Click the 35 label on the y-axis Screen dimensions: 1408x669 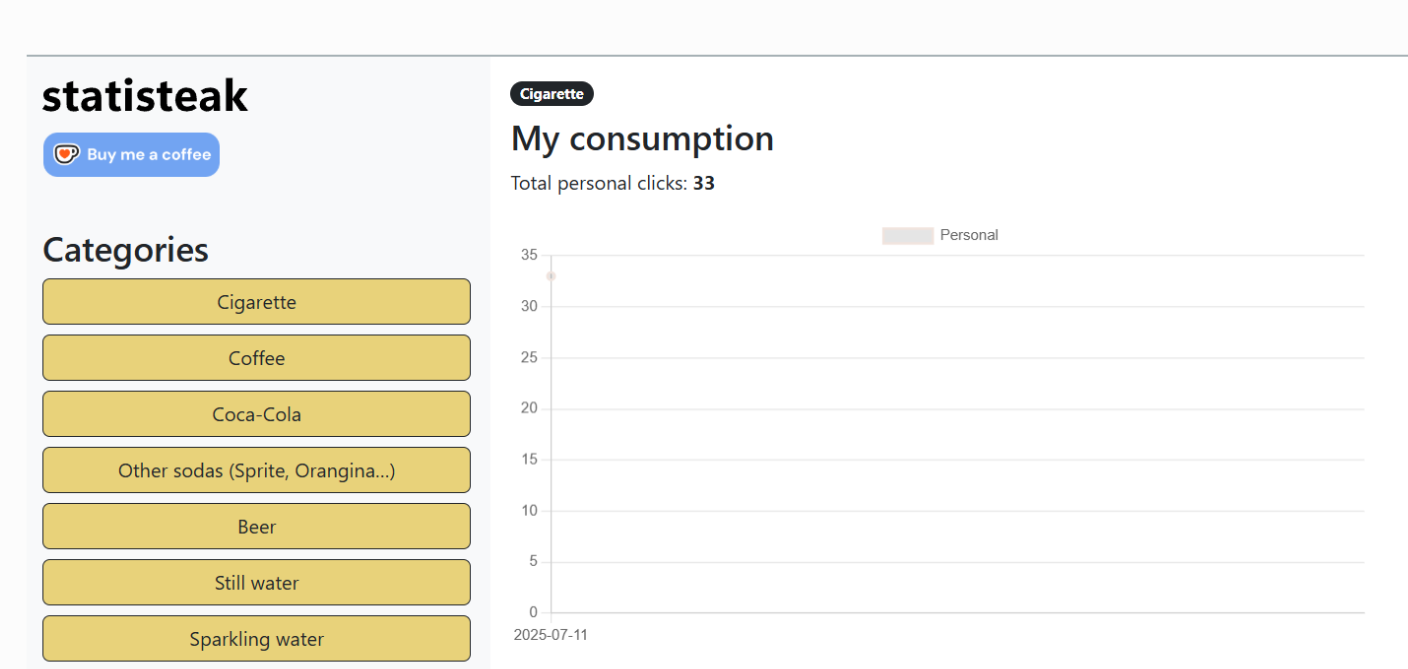529,255
